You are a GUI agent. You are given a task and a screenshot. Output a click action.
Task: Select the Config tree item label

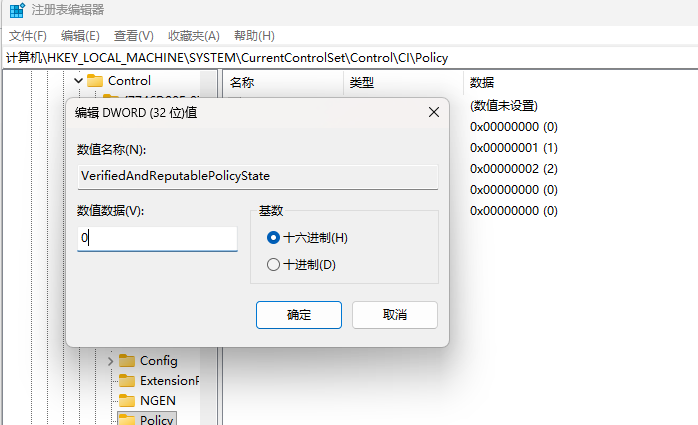tap(159, 360)
